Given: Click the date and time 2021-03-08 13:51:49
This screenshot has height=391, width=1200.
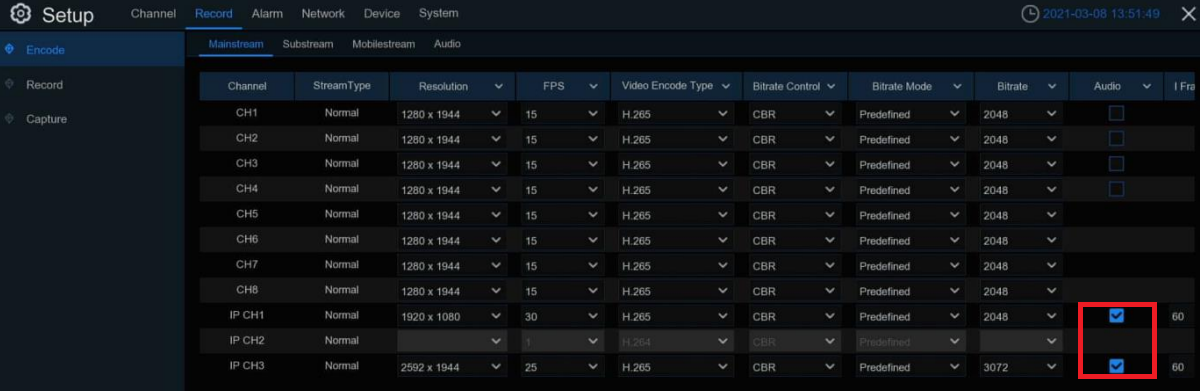Looking at the screenshot, I should [1101, 14].
